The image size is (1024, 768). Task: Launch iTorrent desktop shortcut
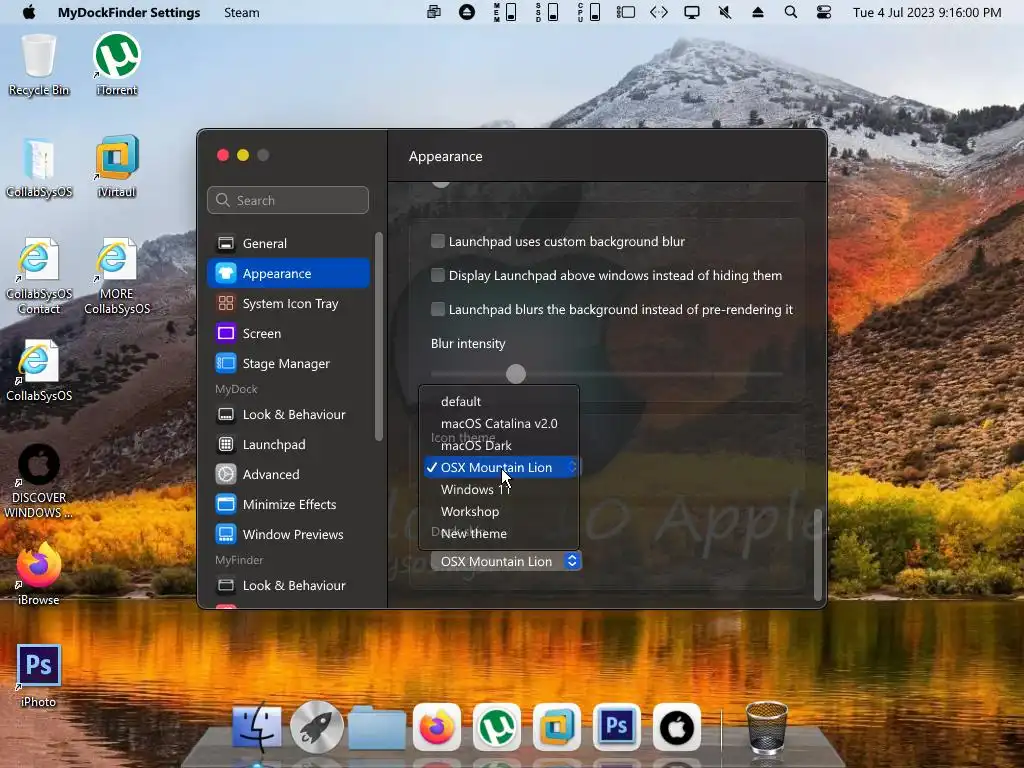117,65
